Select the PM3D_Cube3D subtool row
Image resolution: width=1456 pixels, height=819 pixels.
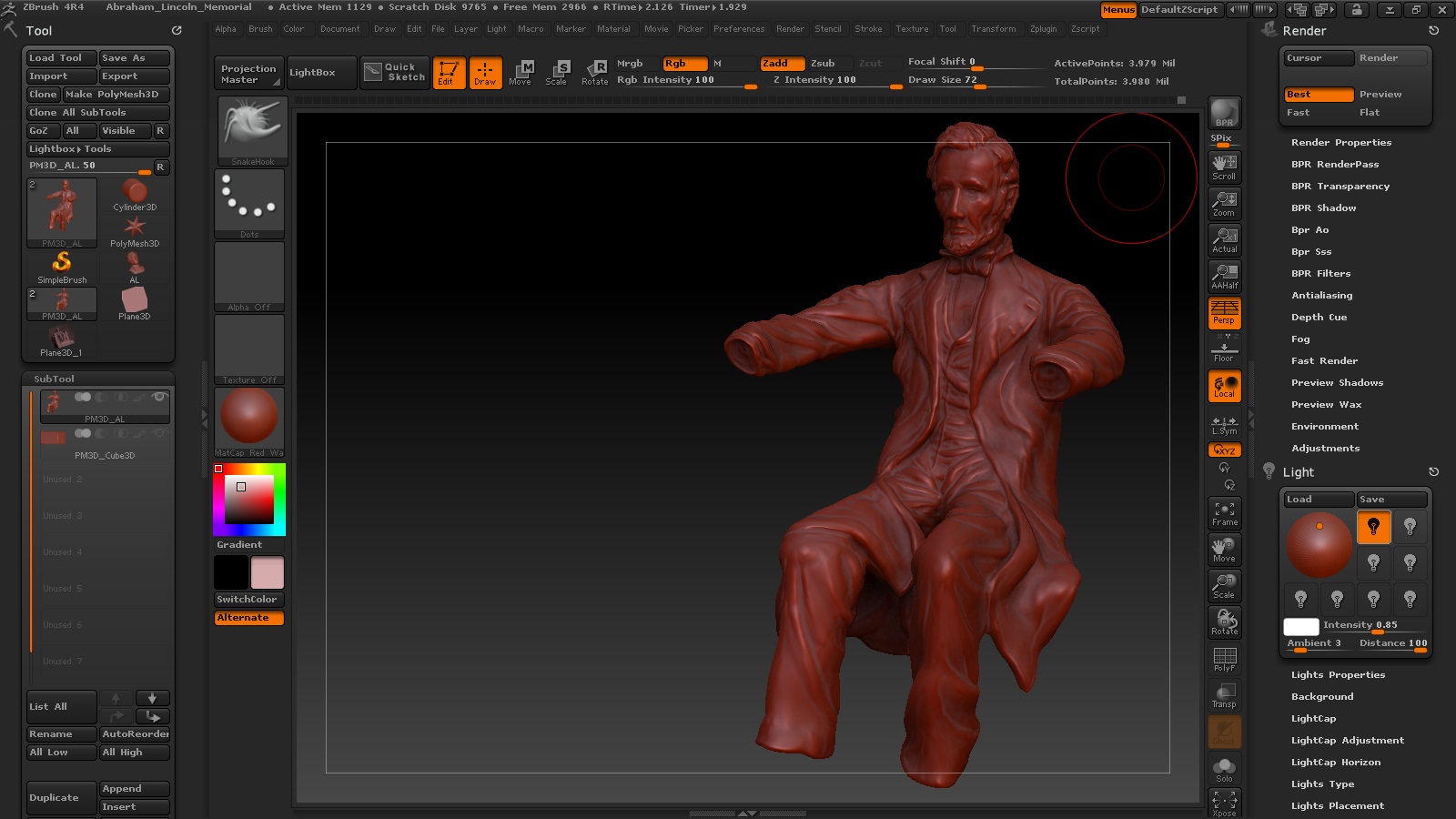click(105, 444)
